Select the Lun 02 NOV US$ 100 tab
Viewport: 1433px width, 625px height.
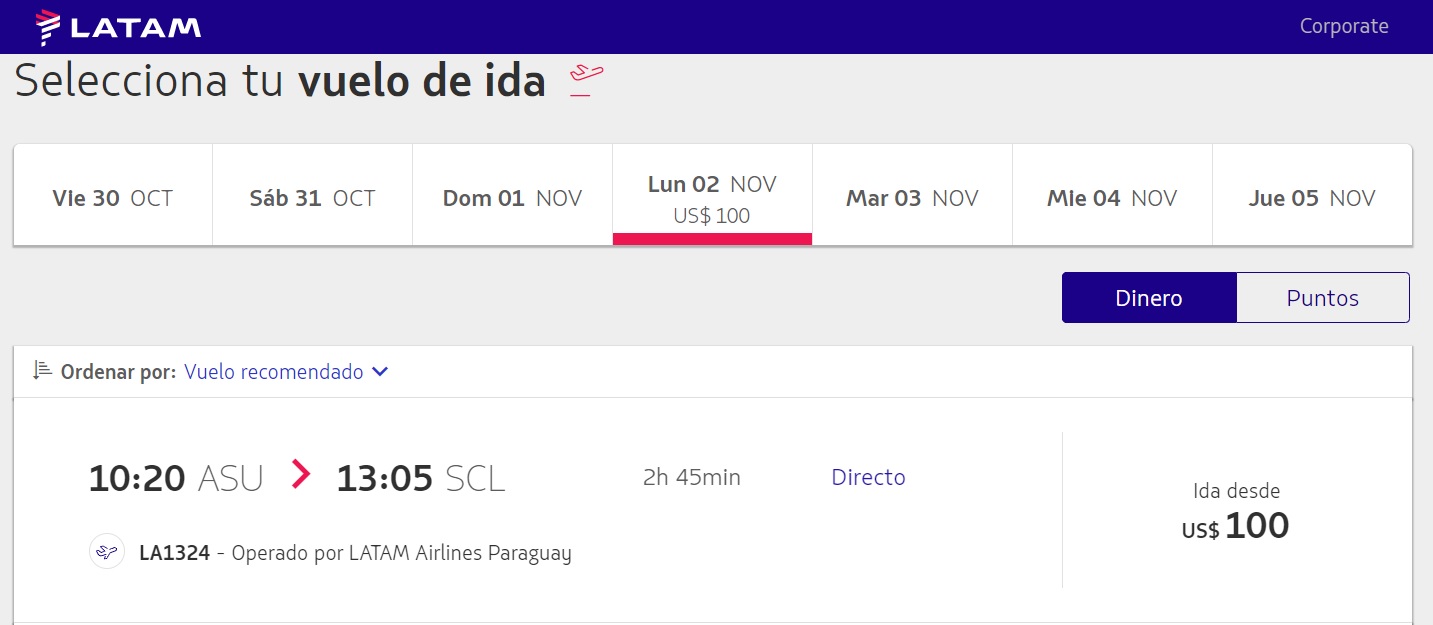[712, 195]
